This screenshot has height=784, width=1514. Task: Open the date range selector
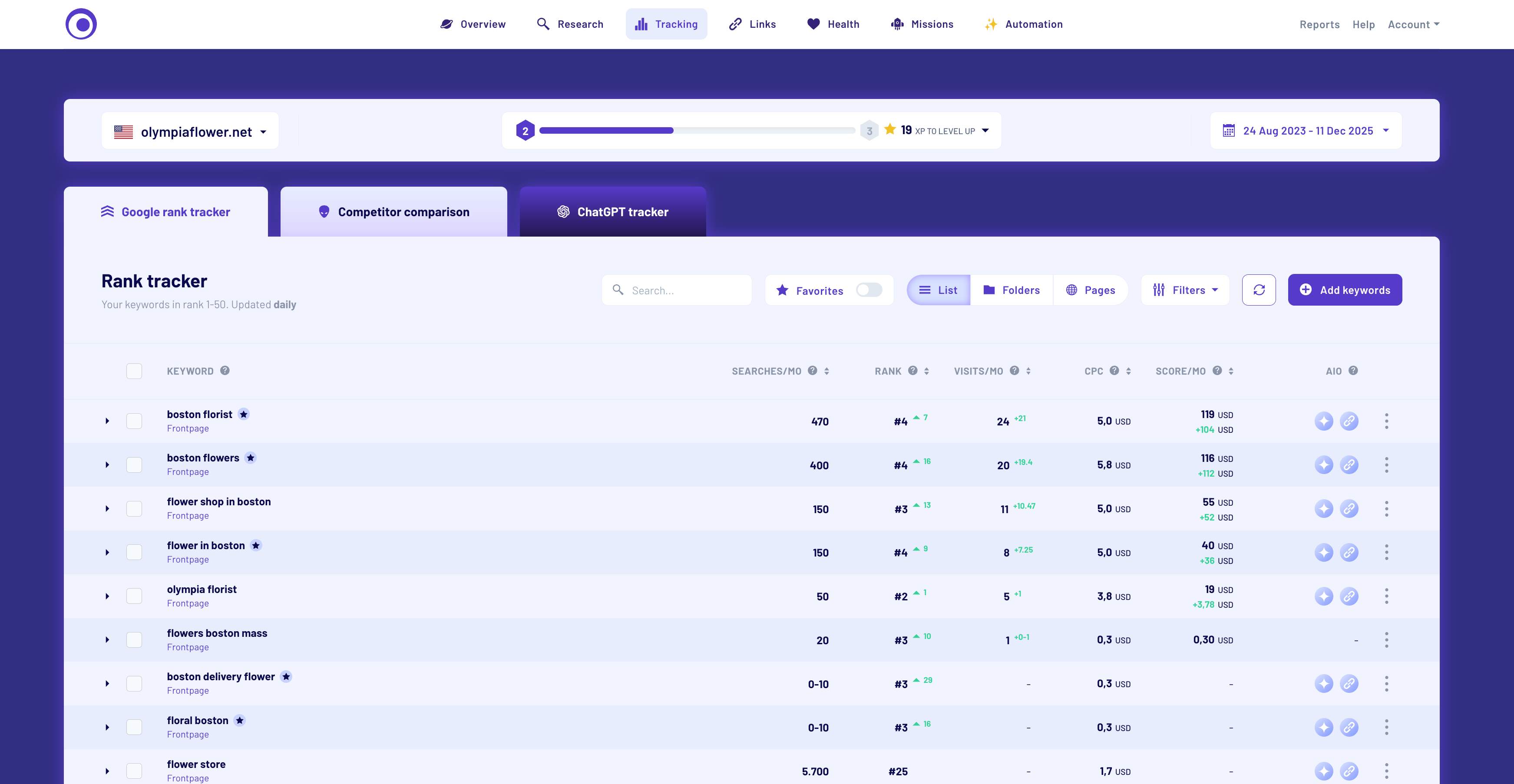tap(1305, 130)
